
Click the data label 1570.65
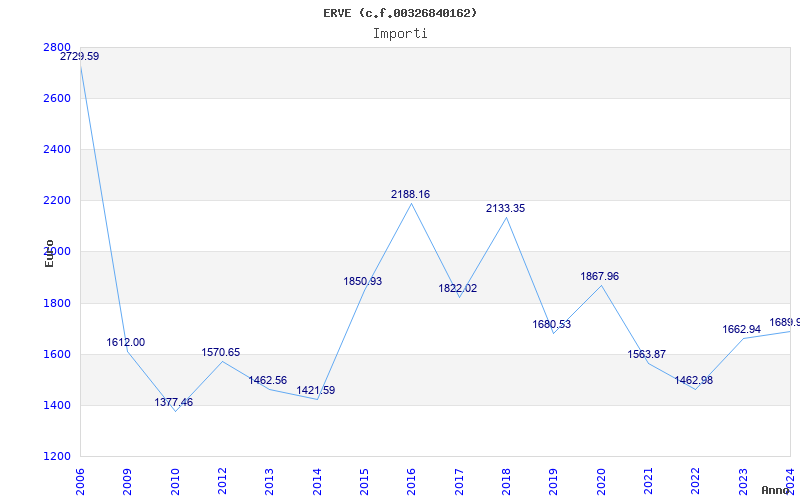tap(220, 352)
